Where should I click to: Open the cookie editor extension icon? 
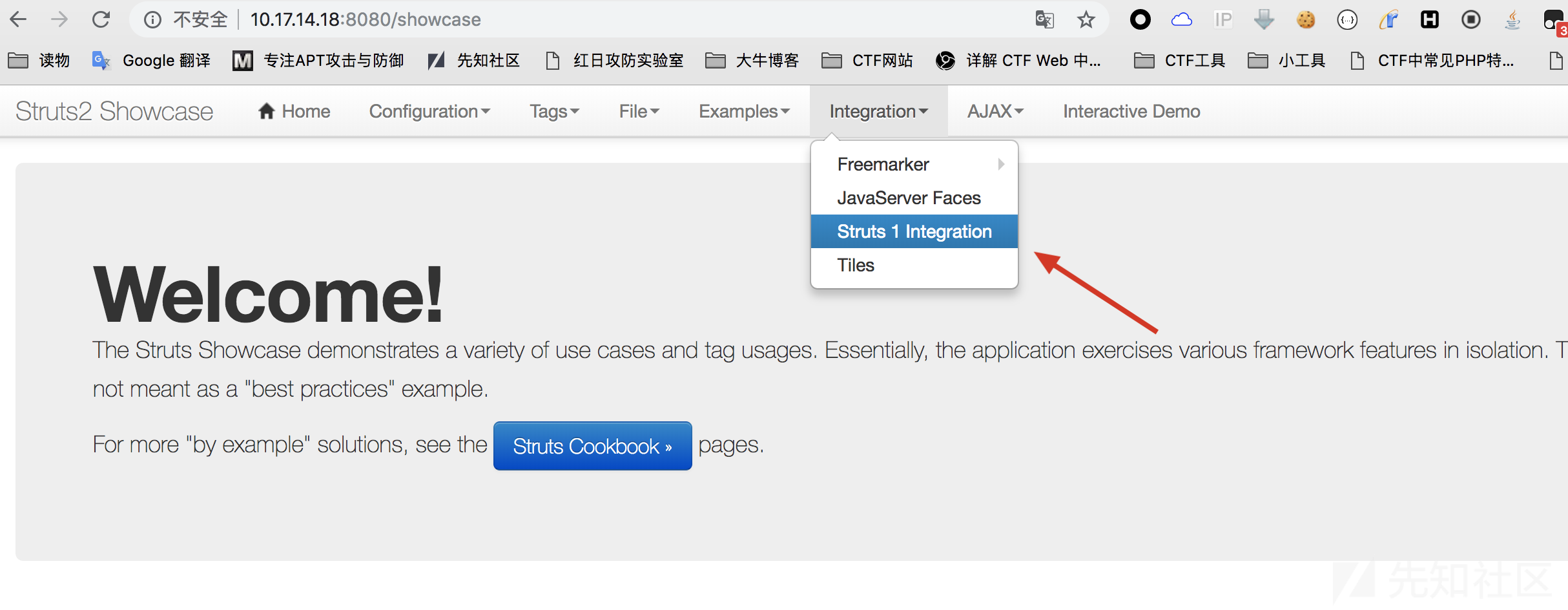point(1306,20)
